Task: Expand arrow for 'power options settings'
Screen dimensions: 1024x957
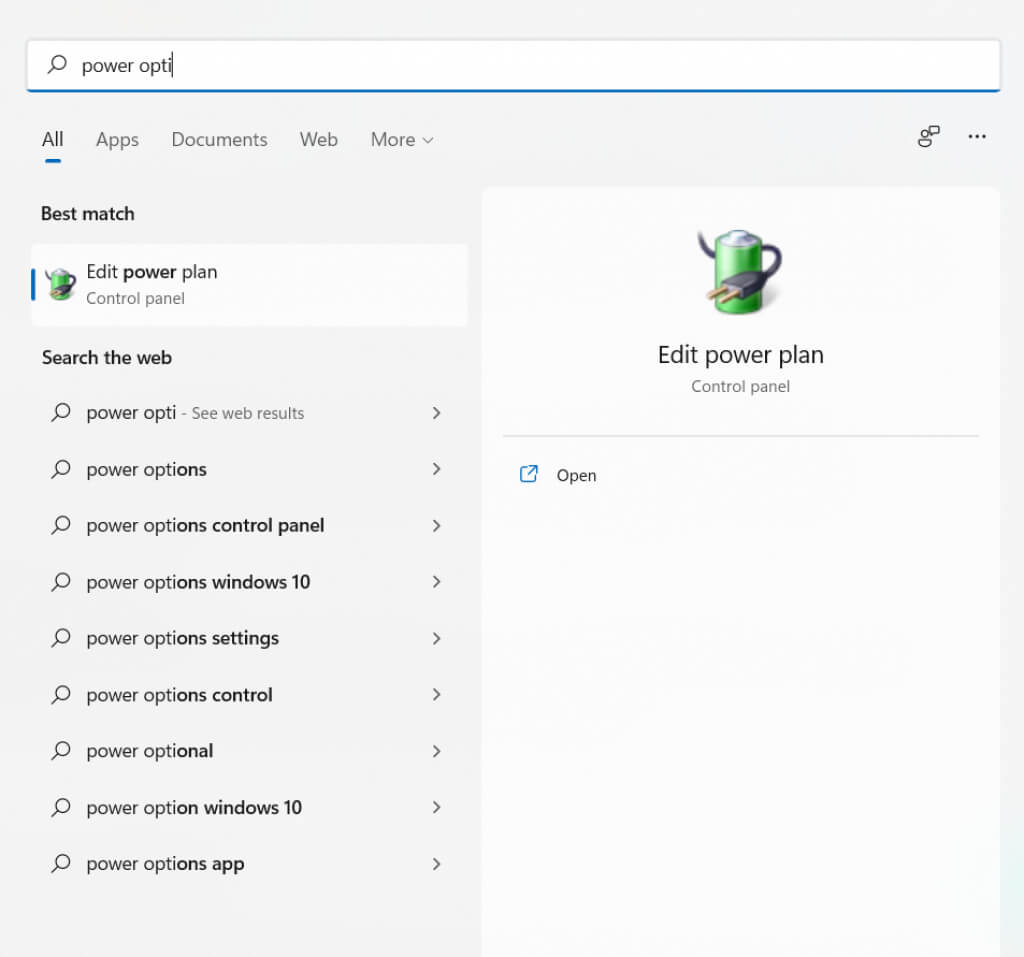Action: 436,638
